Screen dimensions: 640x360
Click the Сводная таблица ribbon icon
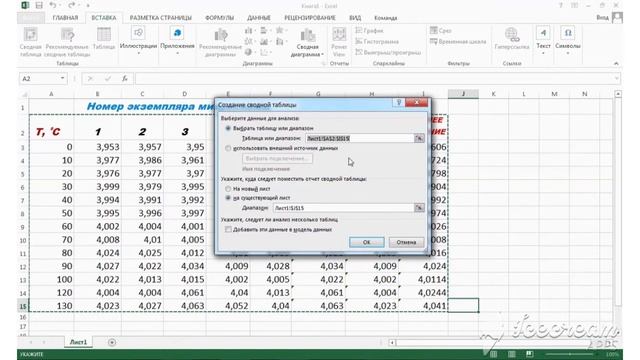coord(31,42)
